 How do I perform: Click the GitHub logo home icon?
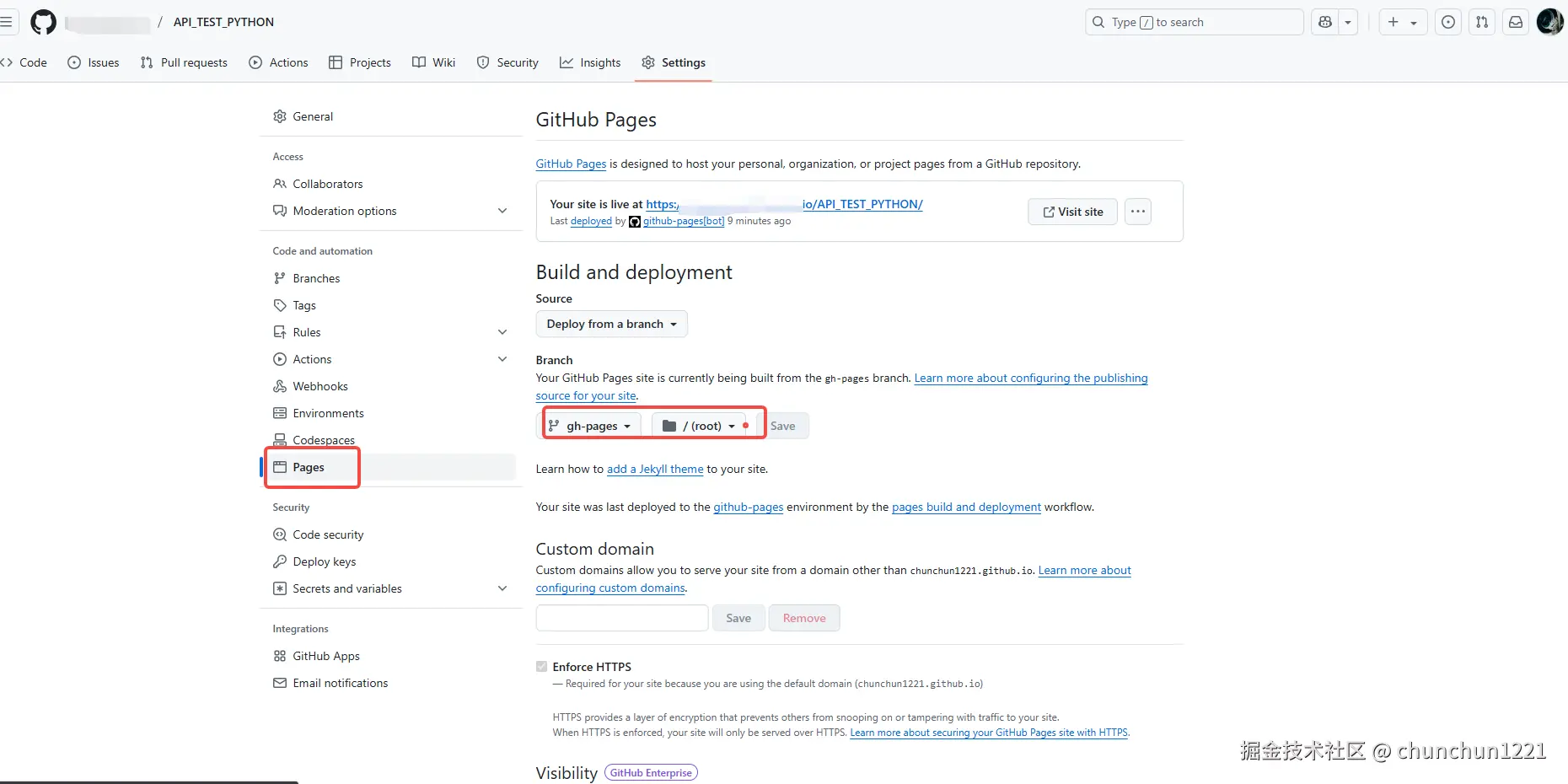(43, 22)
